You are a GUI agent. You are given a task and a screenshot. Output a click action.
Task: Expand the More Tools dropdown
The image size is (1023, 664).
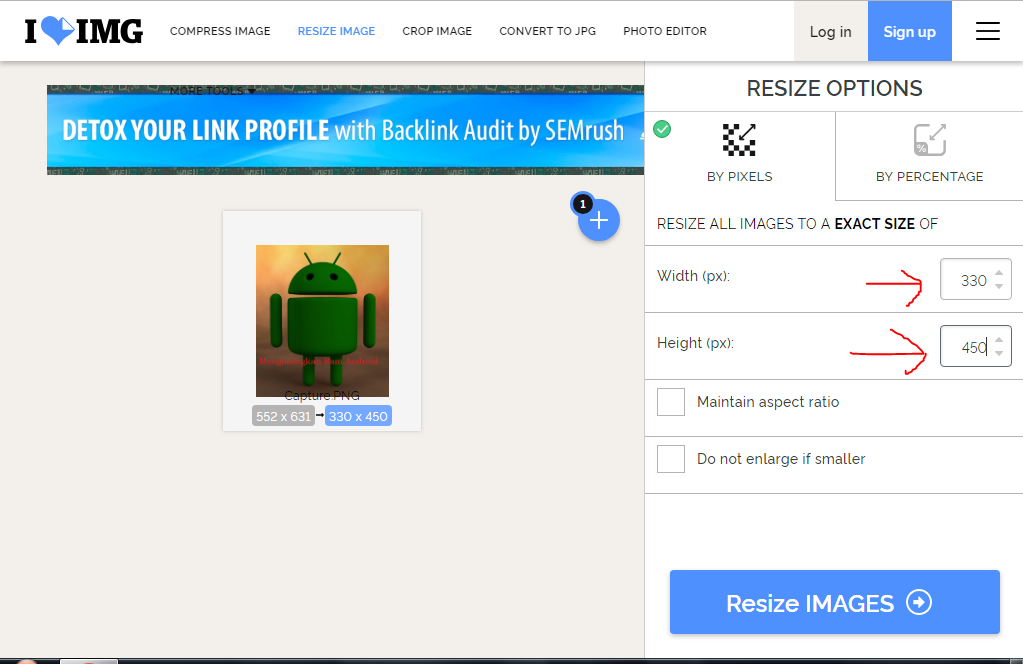[x=213, y=91]
